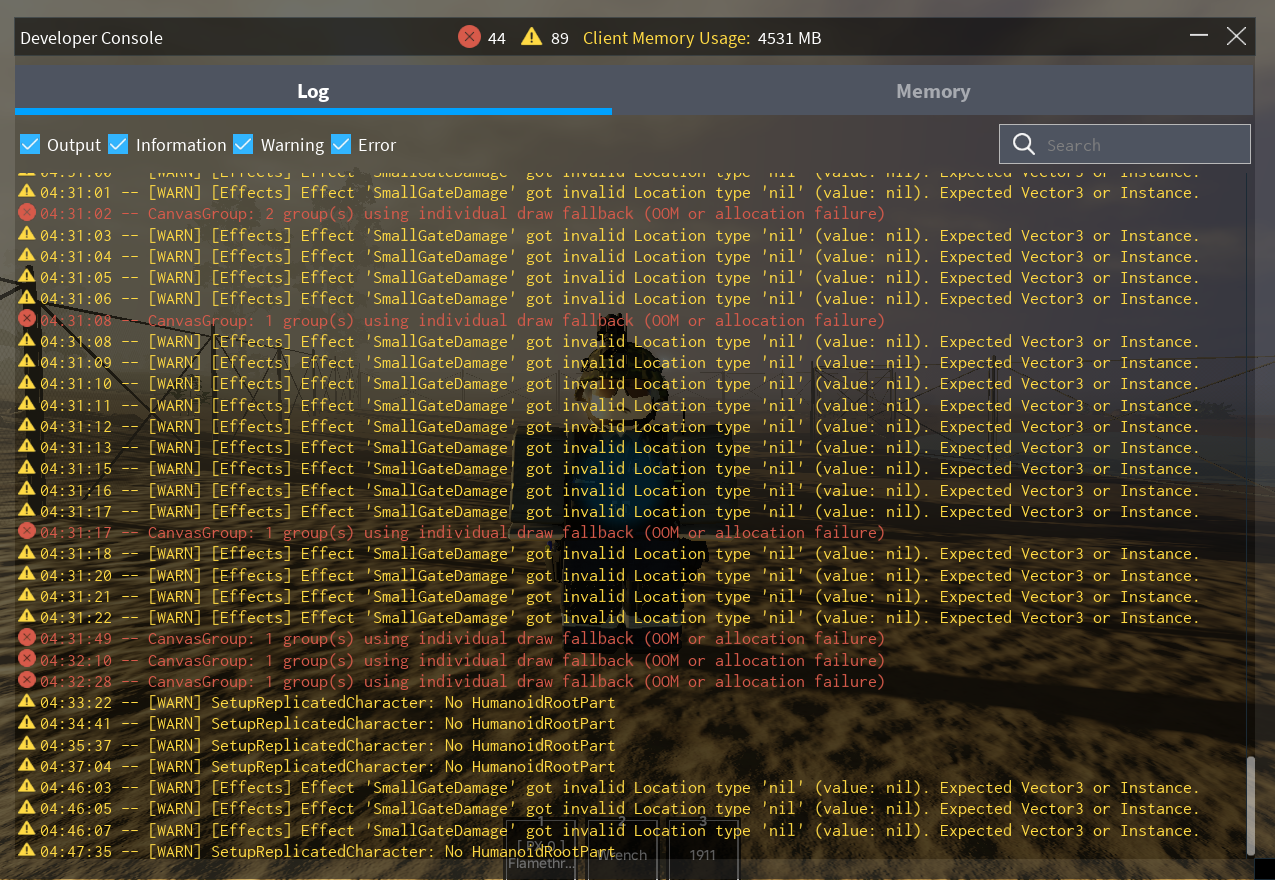Minimize the Developer Console window

pos(1200,37)
